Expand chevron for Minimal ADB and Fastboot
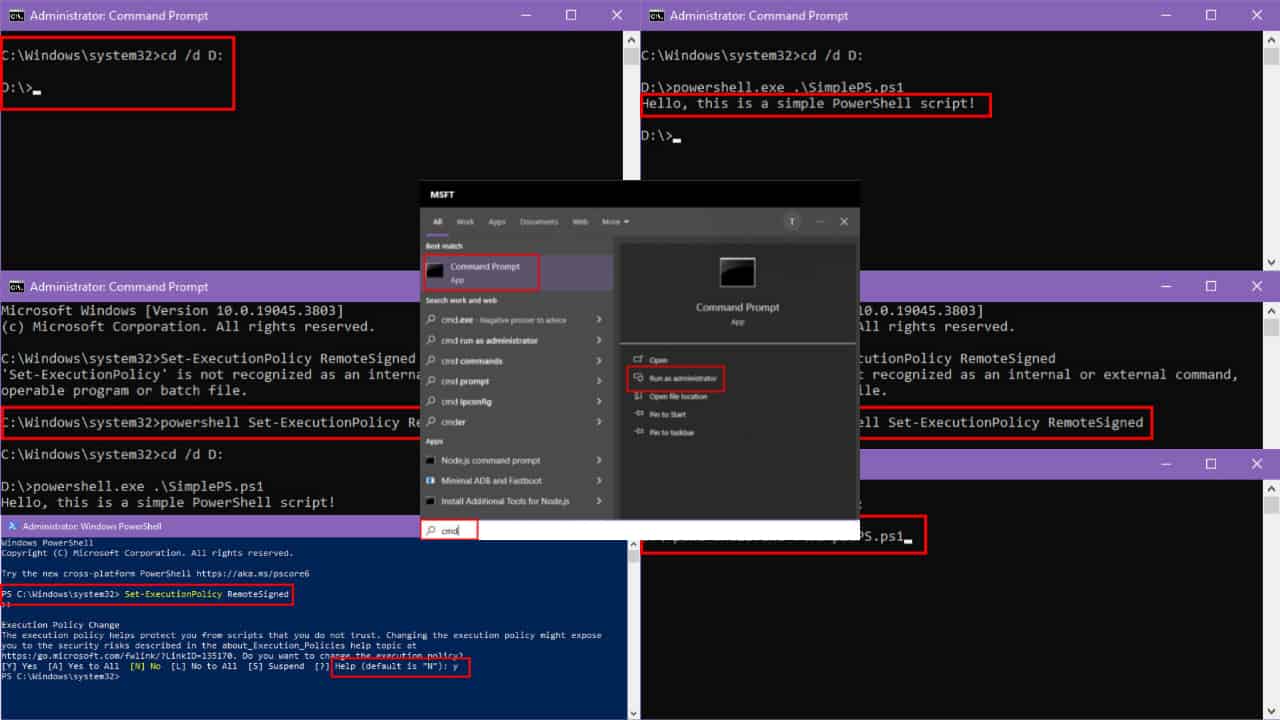This screenshot has width=1280, height=720. pos(599,481)
